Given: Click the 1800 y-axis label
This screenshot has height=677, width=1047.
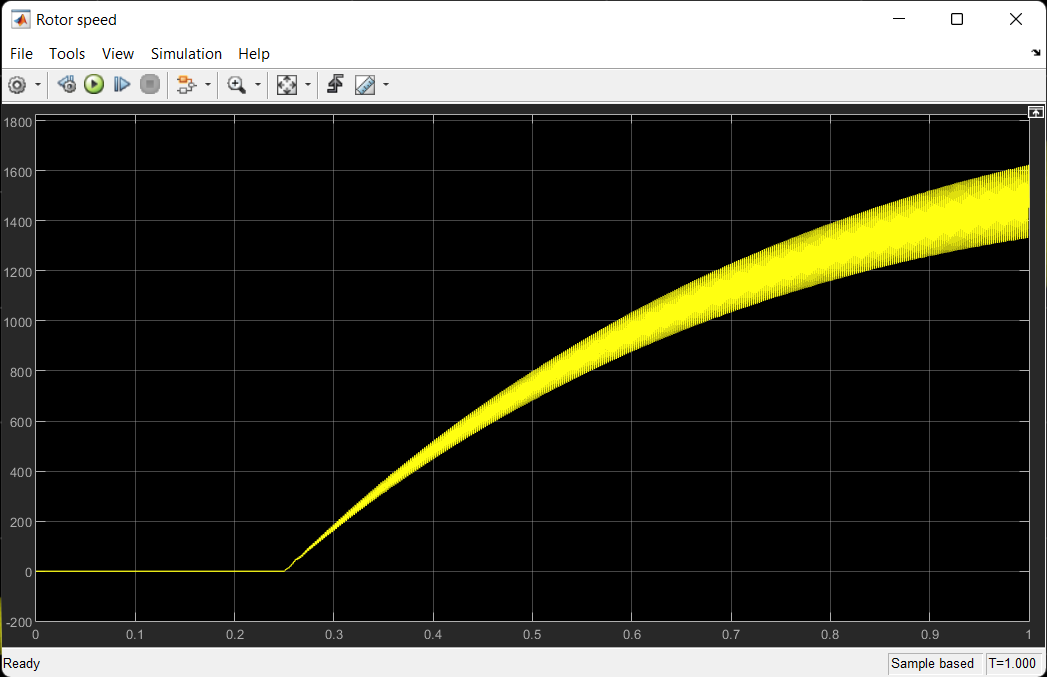Looking at the screenshot, I should (x=18, y=122).
